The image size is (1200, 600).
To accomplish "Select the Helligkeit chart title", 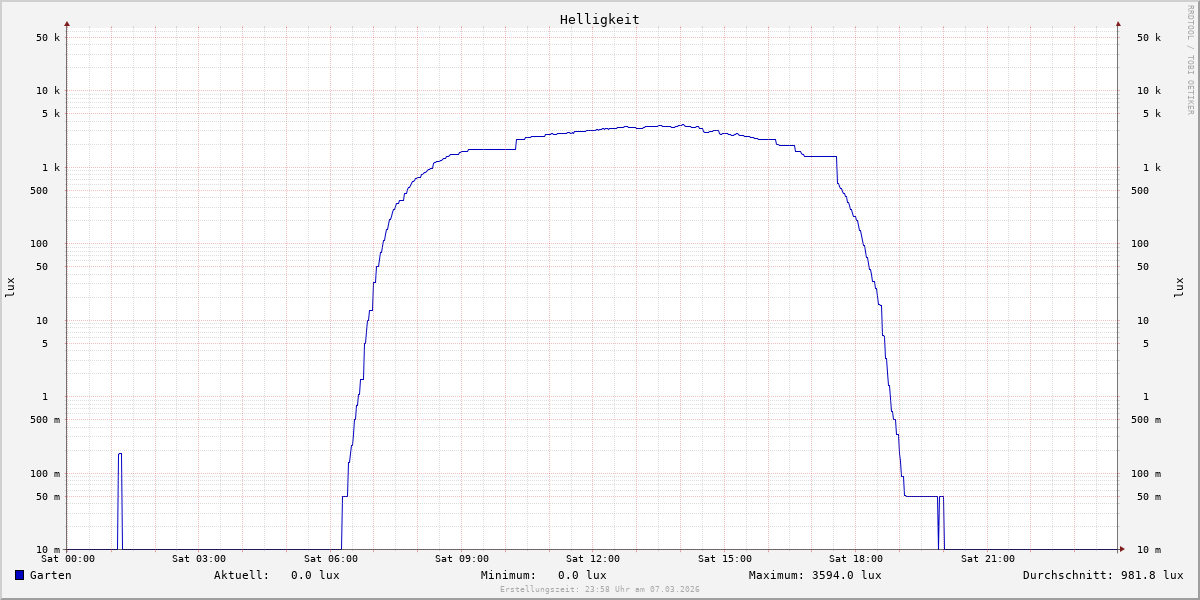I will coord(599,19).
